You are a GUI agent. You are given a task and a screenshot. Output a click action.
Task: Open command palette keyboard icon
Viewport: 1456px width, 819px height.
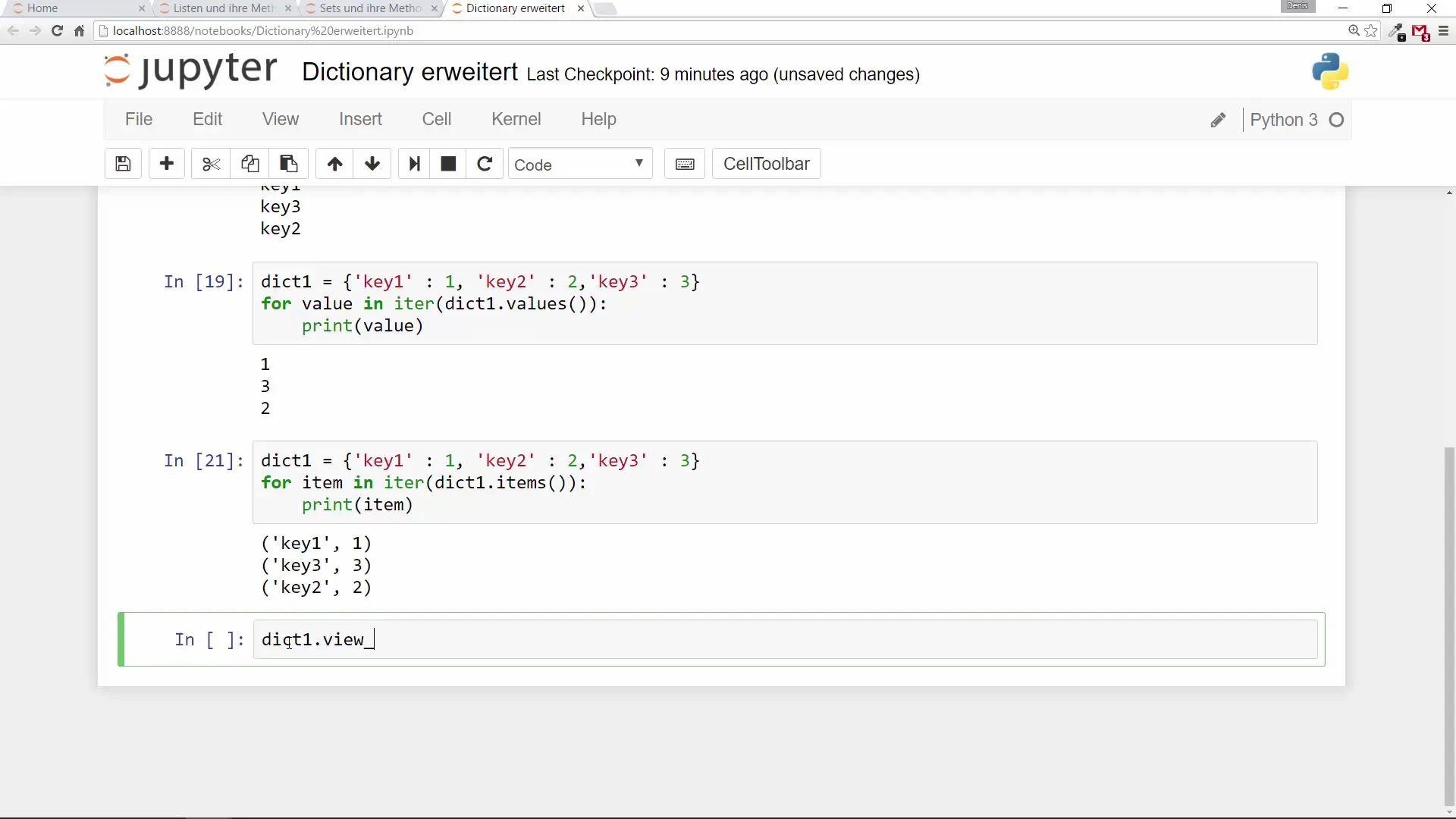click(x=685, y=164)
